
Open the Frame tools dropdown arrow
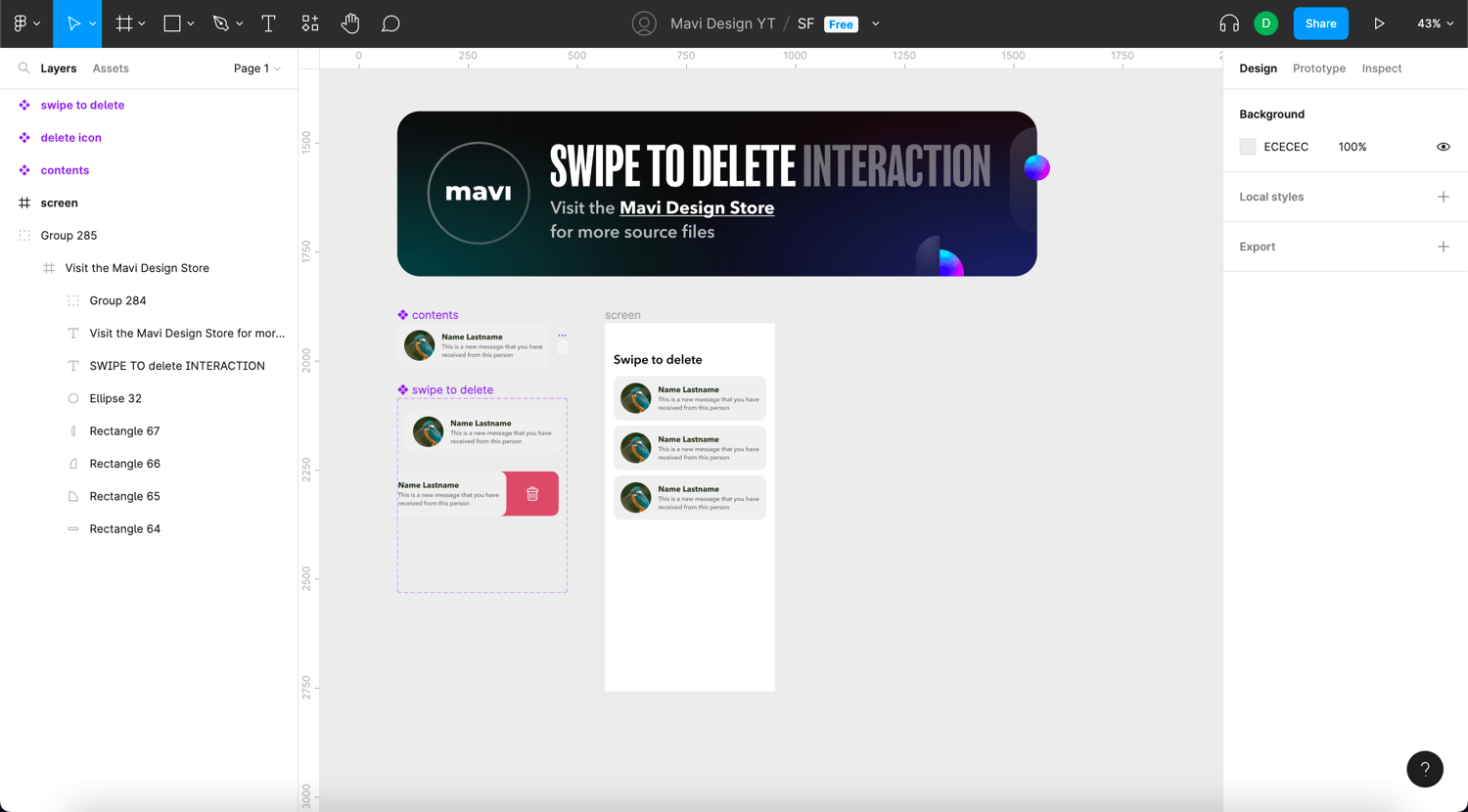[x=143, y=23]
